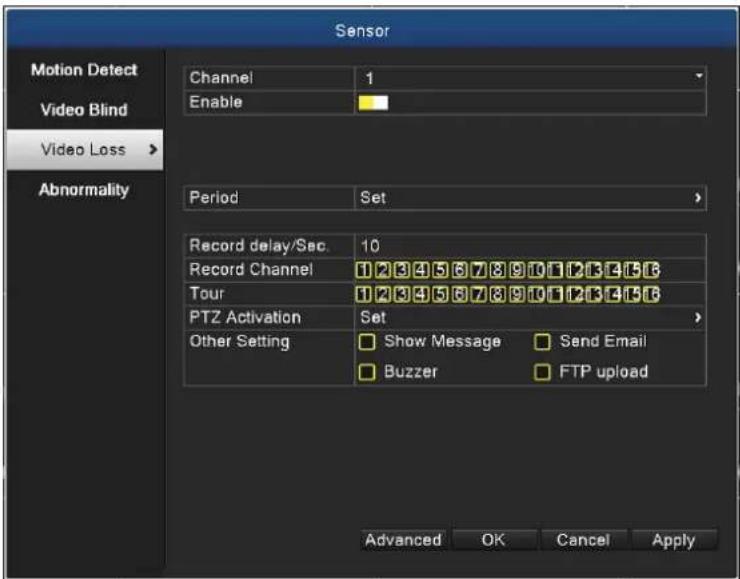Screen dimensions: 740x579
Task: Expand the Channel dropdown list
Action: 530,78
